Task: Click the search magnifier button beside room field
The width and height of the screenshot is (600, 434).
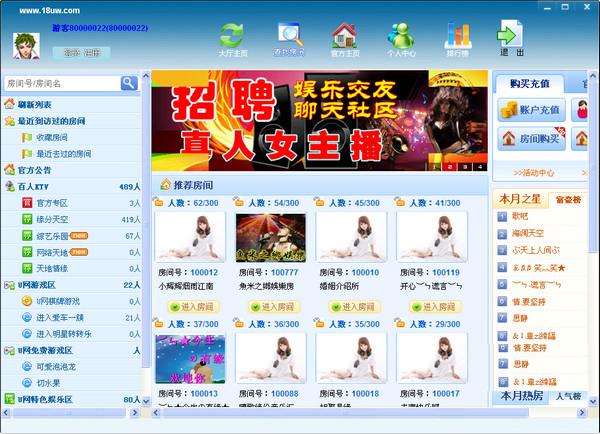Action: tap(129, 83)
